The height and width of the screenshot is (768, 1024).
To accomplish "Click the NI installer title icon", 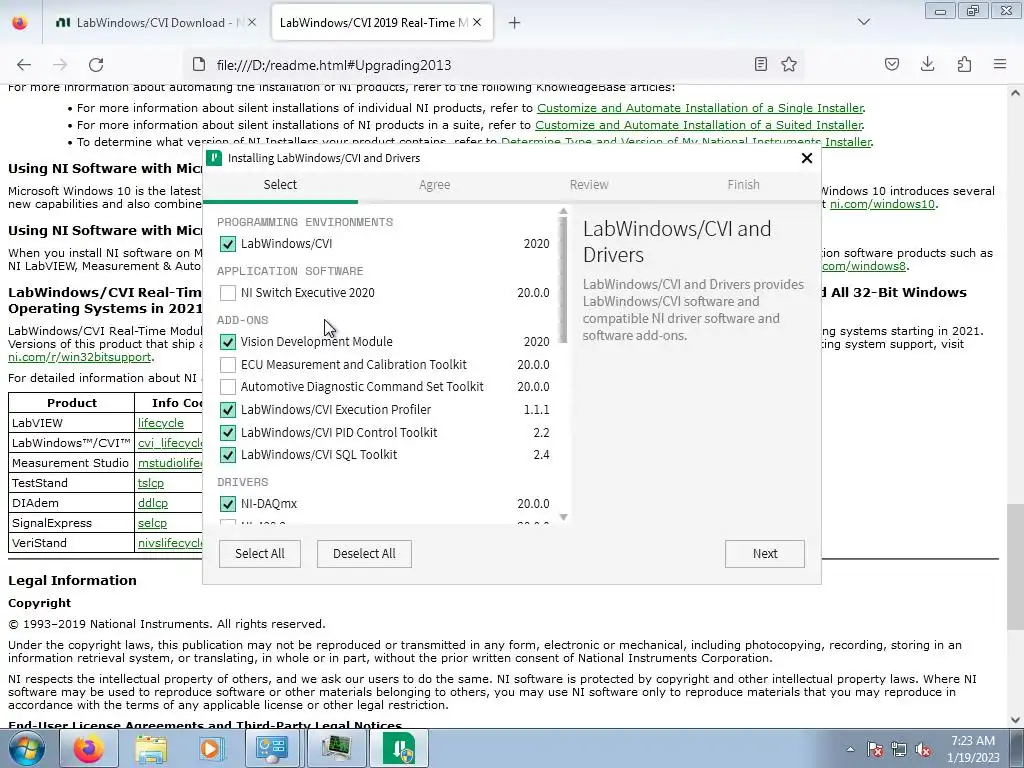I will (x=214, y=158).
